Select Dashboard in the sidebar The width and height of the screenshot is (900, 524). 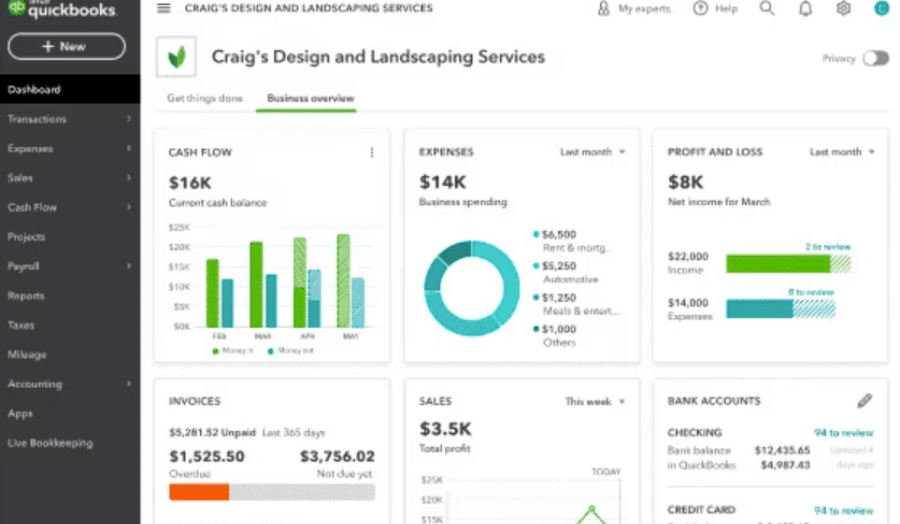70,90
